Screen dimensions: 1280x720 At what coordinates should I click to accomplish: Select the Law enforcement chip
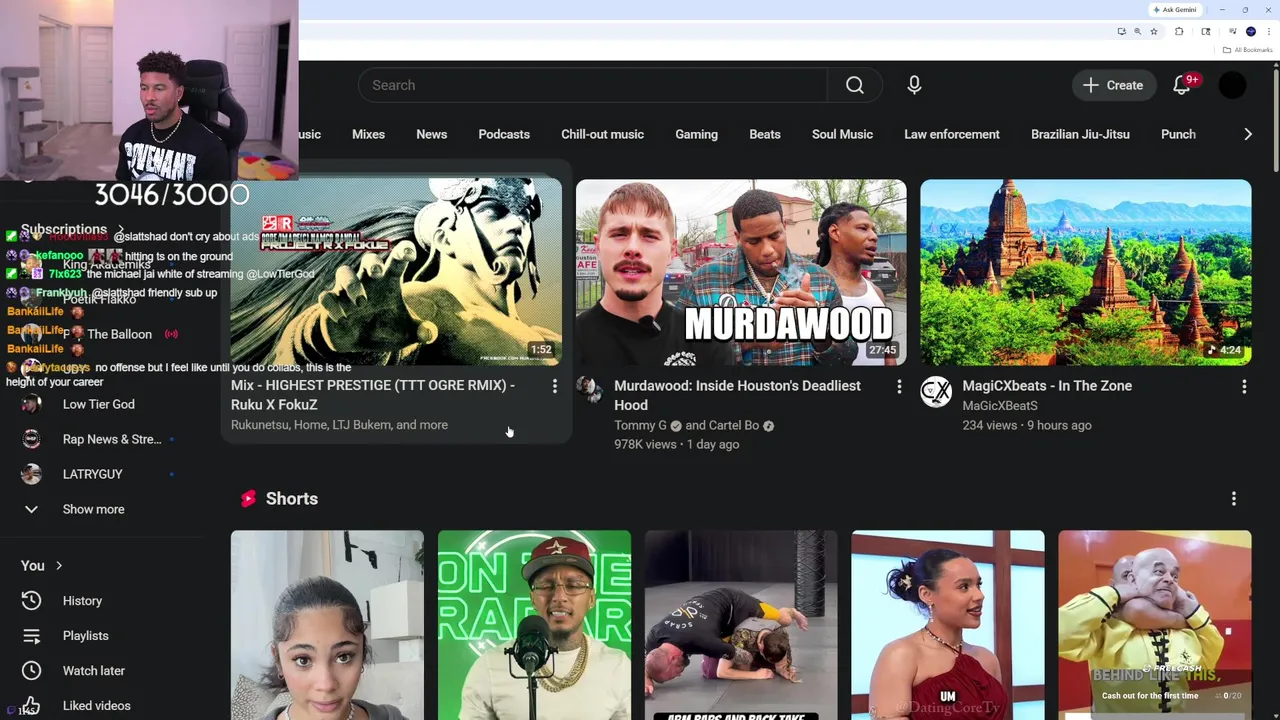pyautogui.click(x=952, y=134)
